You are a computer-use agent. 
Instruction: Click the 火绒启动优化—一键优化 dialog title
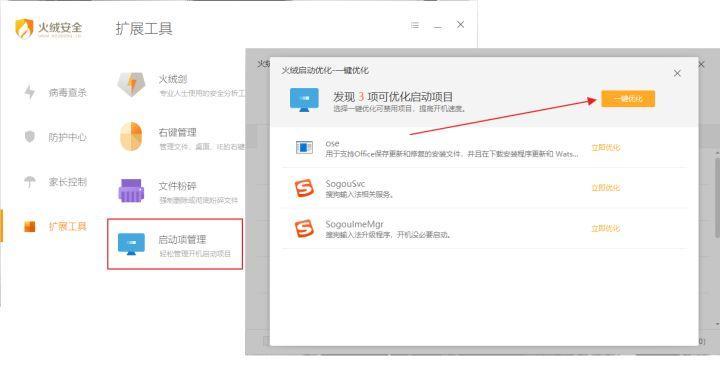click(325, 70)
